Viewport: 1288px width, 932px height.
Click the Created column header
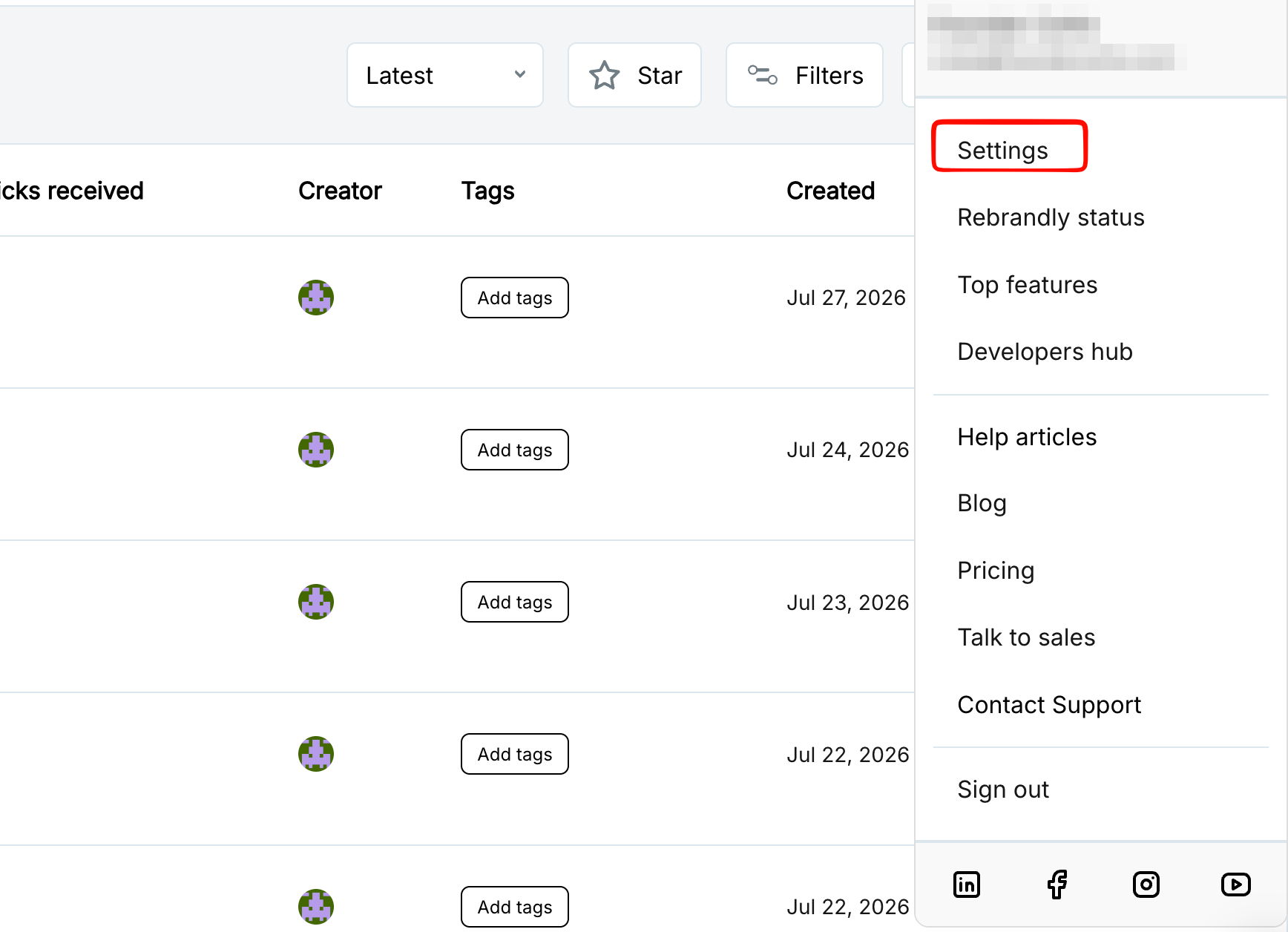click(831, 191)
